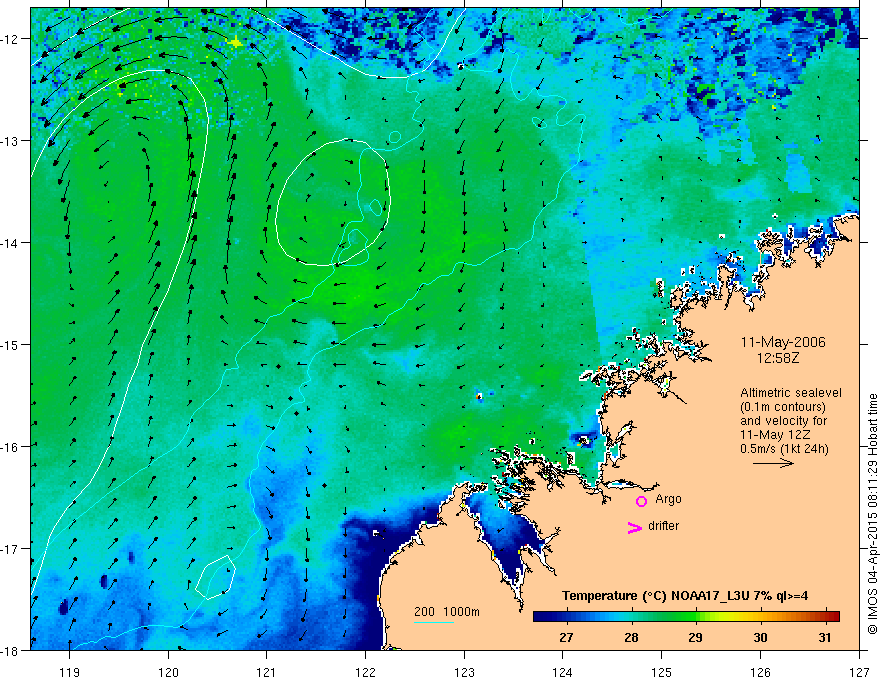This screenshot has width=880, height=680.
Task: Click the colorbar value '31'
Action: coord(824,637)
